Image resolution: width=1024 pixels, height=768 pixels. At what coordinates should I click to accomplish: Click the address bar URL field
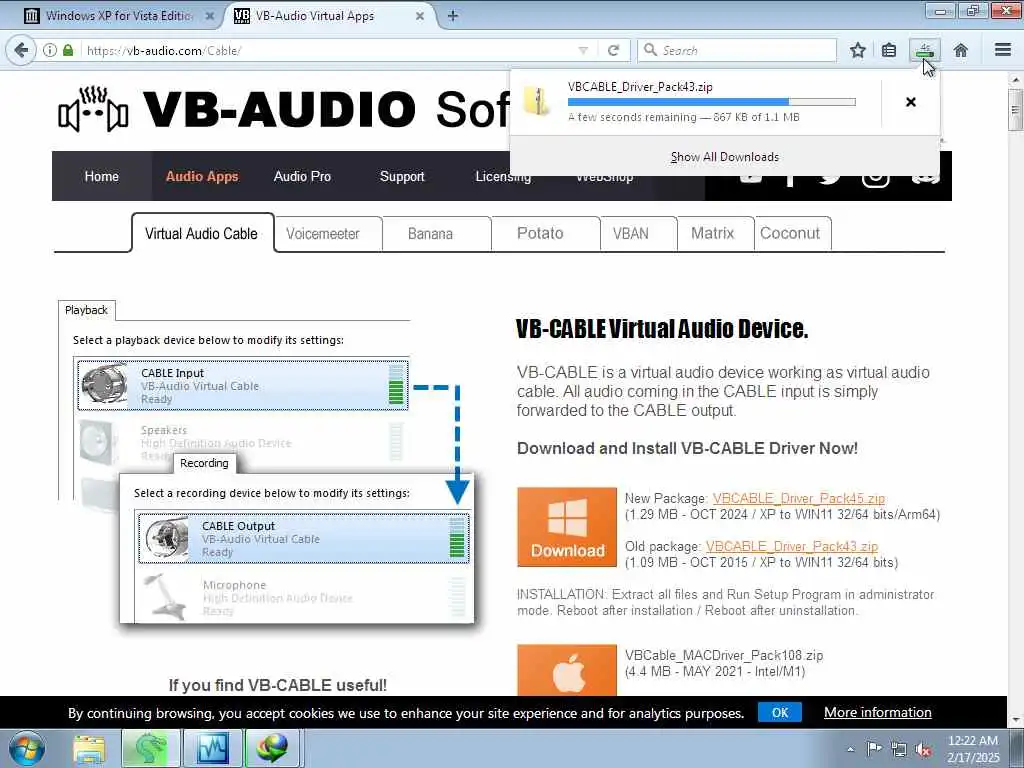coord(327,50)
